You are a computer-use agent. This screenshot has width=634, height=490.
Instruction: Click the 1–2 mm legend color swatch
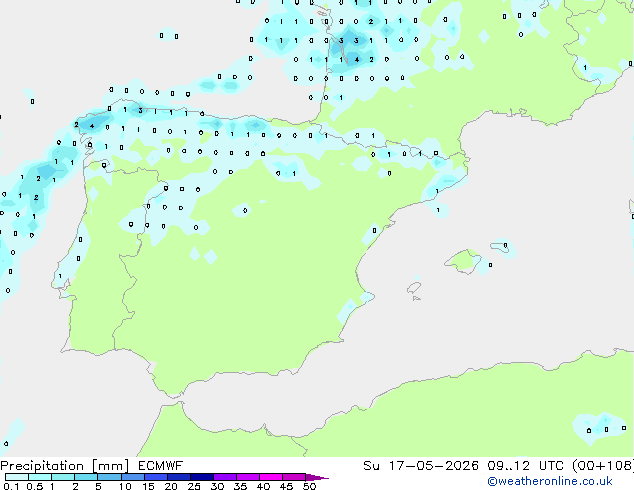[63, 477]
